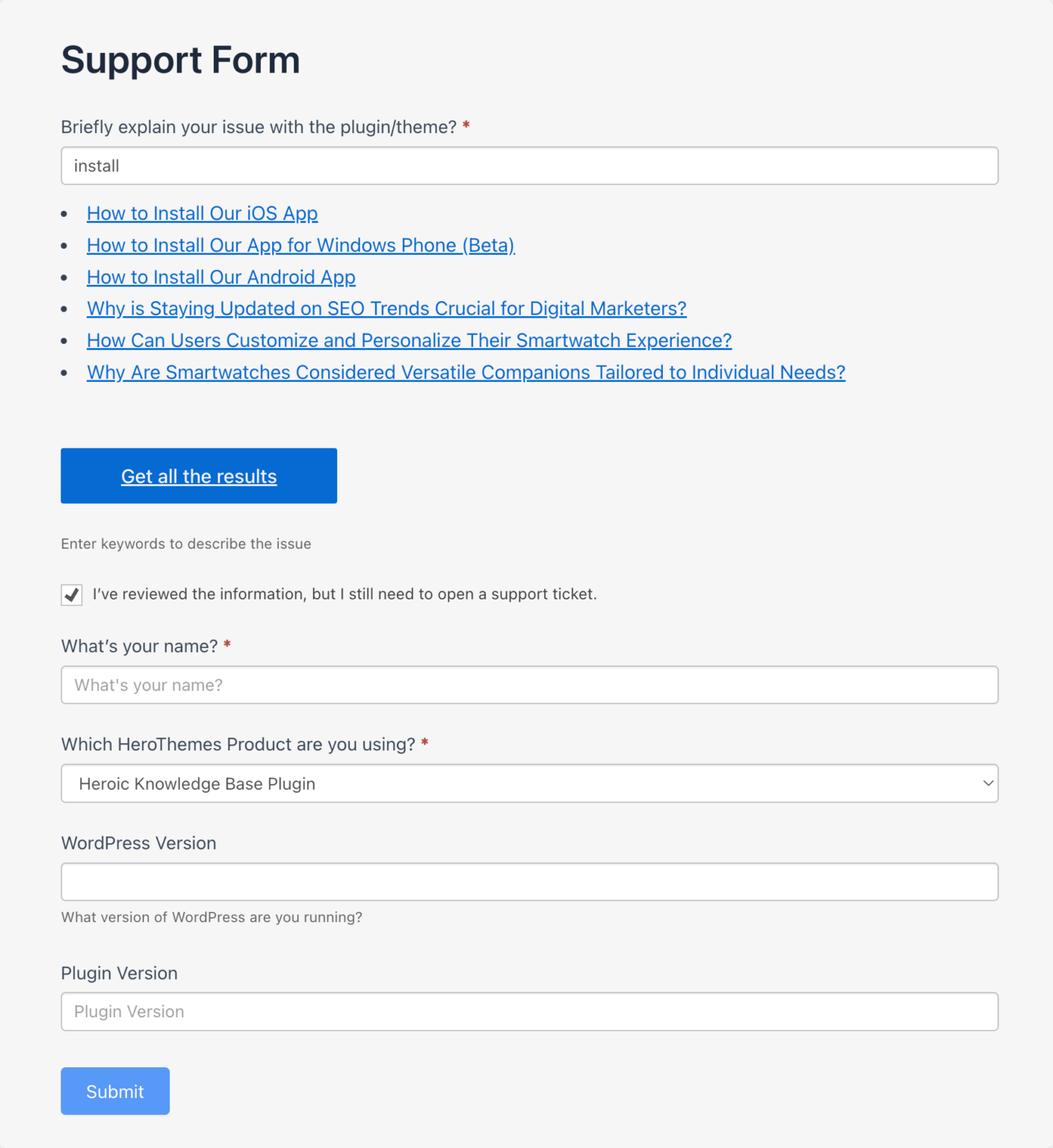Open the versatile smartwatch companions article
The image size is (1053, 1148).
coord(465,371)
